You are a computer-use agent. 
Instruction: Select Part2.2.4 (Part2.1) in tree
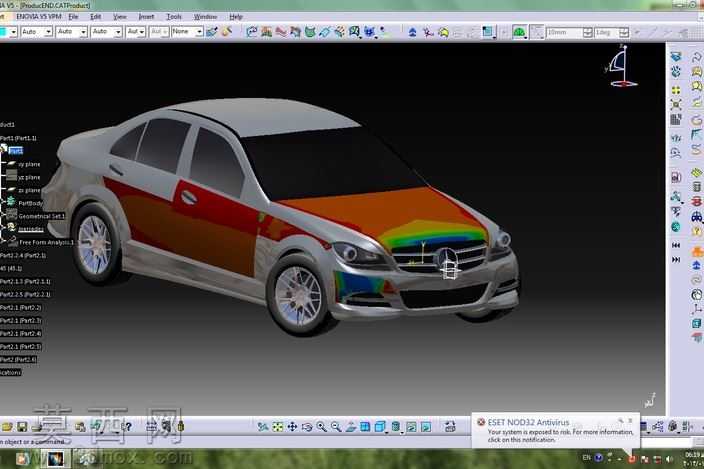point(23,255)
